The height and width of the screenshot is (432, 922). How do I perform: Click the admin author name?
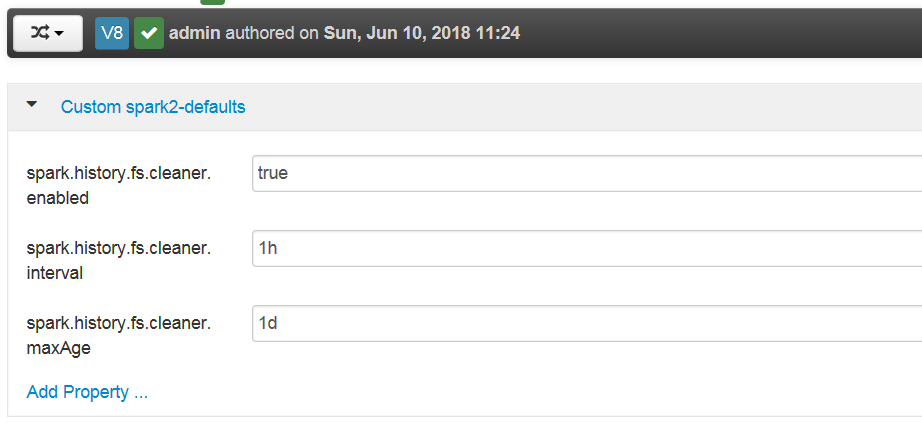pyautogui.click(x=195, y=33)
